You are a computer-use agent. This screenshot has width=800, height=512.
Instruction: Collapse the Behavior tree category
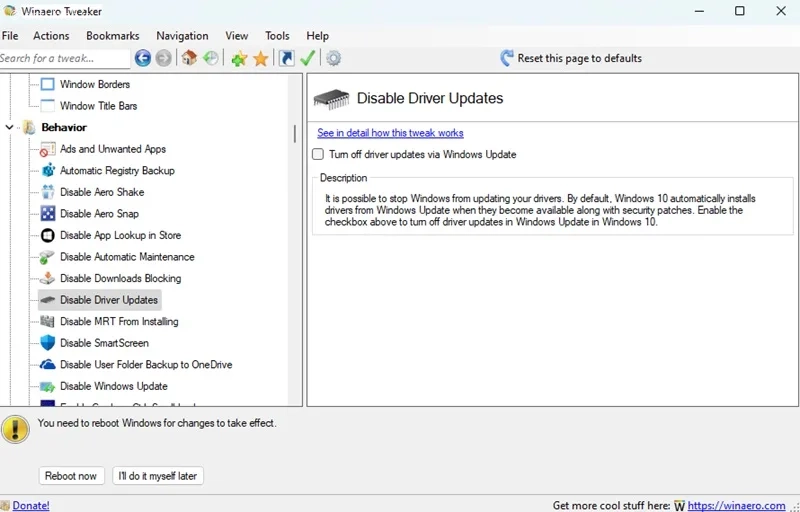tap(10, 128)
